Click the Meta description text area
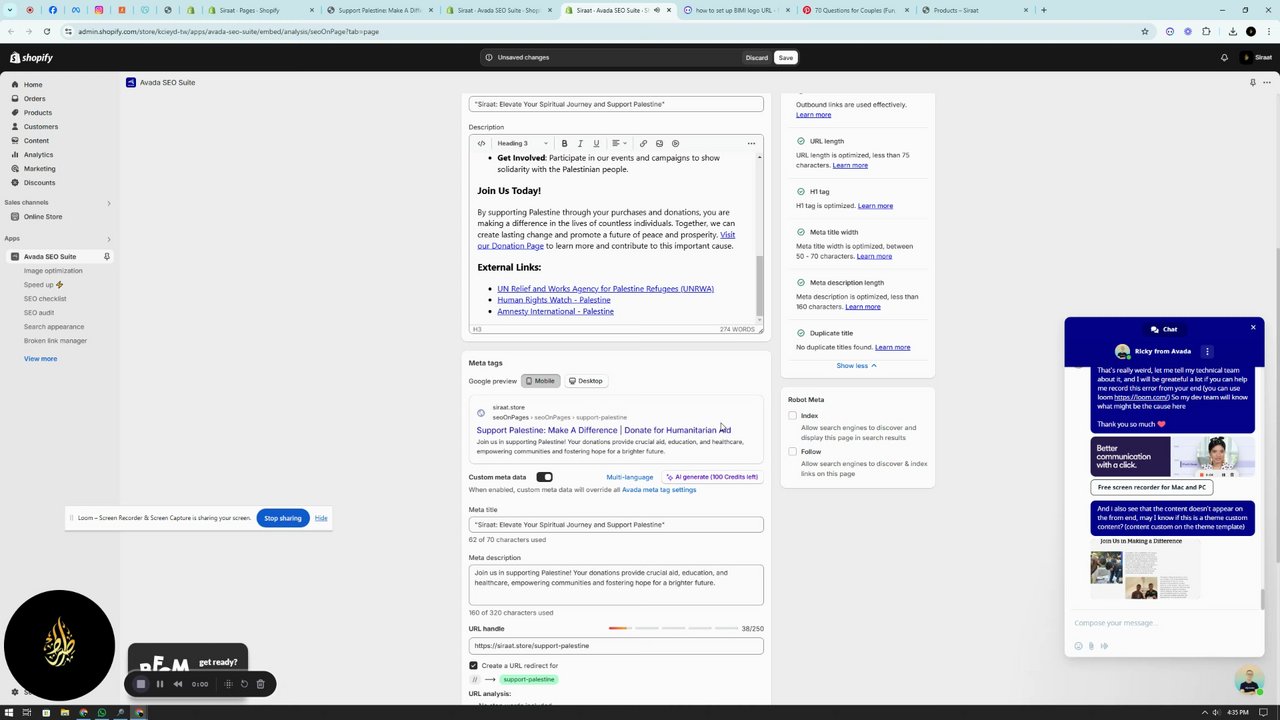Viewport: 1280px width, 720px height. (x=616, y=585)
